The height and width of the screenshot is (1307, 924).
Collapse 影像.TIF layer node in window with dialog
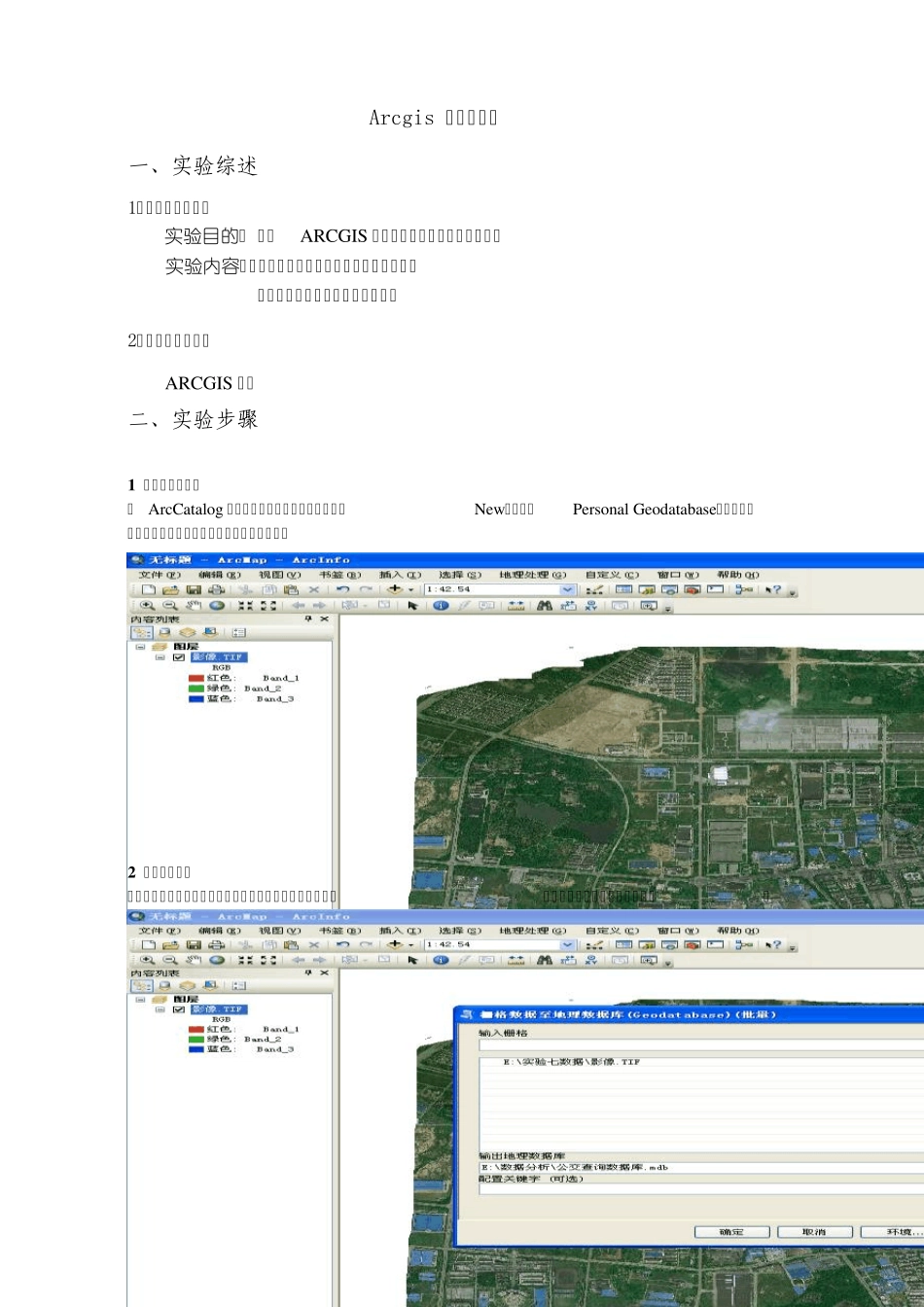(160, 1009)
